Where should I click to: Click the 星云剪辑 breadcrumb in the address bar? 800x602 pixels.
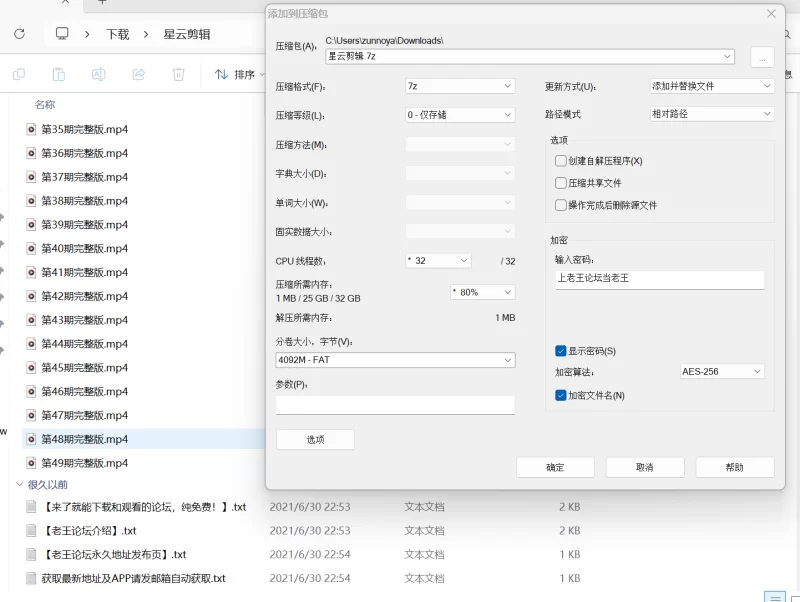(x=187, y=34)
